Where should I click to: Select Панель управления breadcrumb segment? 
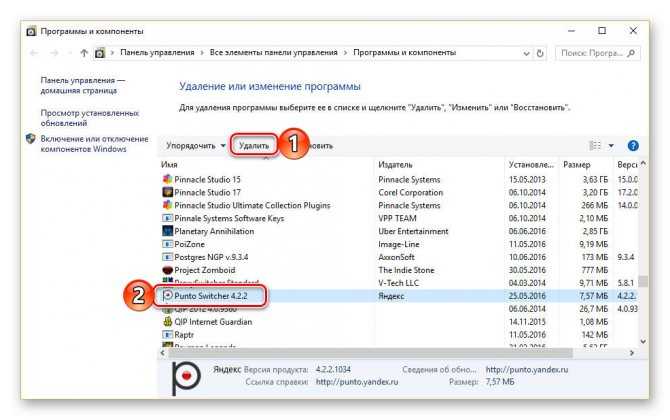pyautogui.click(x=157, y=53)
